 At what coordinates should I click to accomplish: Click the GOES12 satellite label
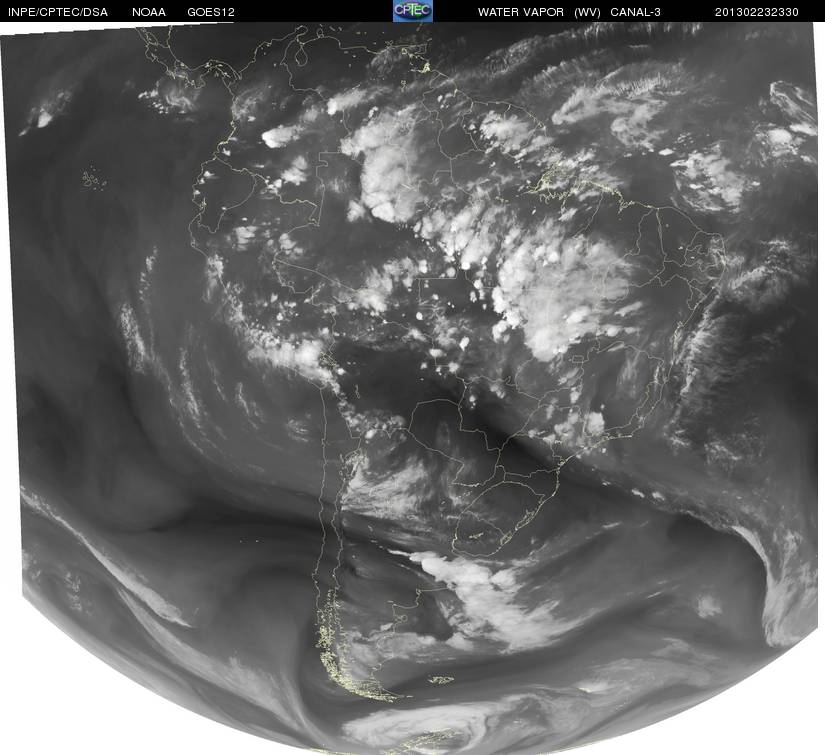(210, 12)
